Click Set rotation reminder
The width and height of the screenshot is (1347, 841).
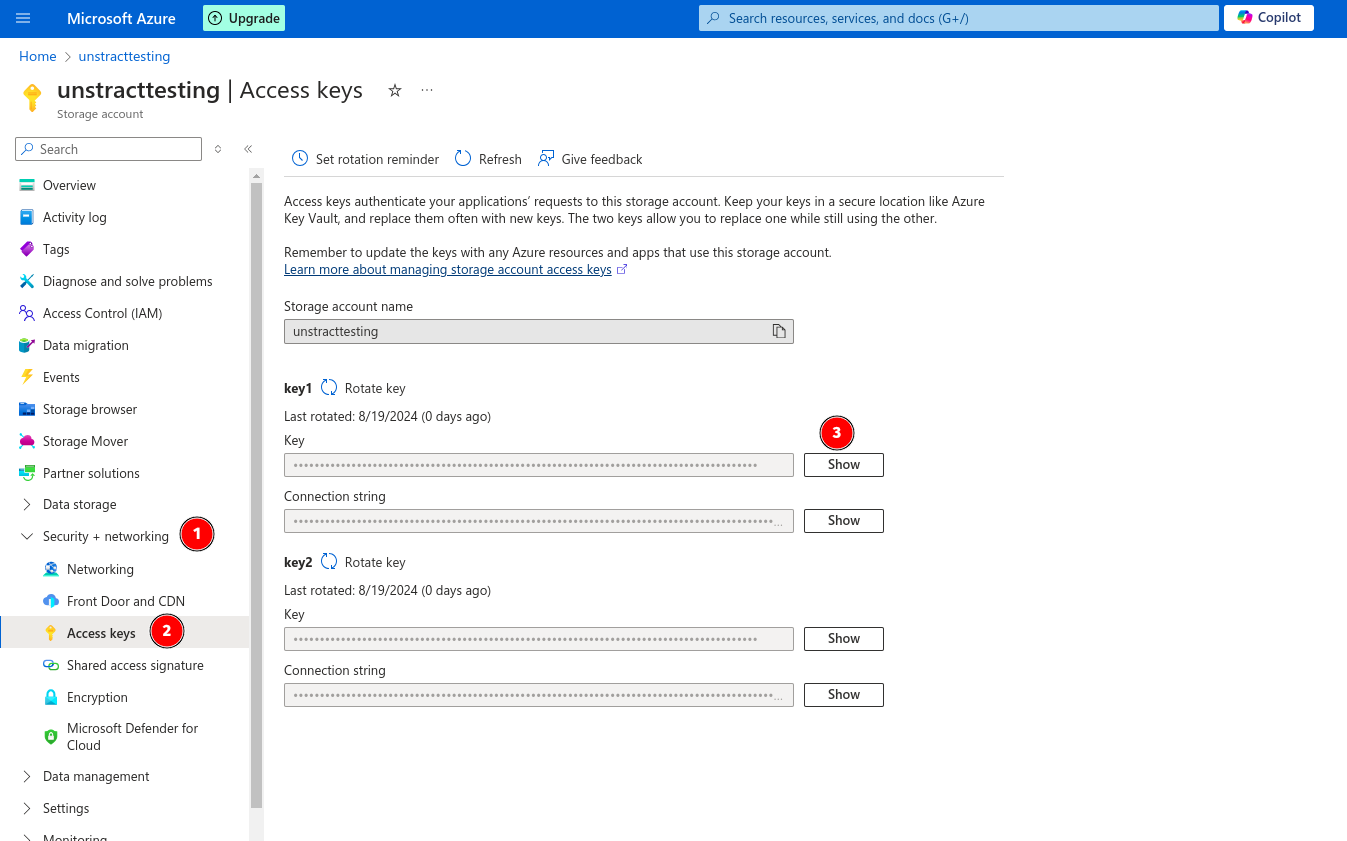pyautogui.click(x=365, y=159)
